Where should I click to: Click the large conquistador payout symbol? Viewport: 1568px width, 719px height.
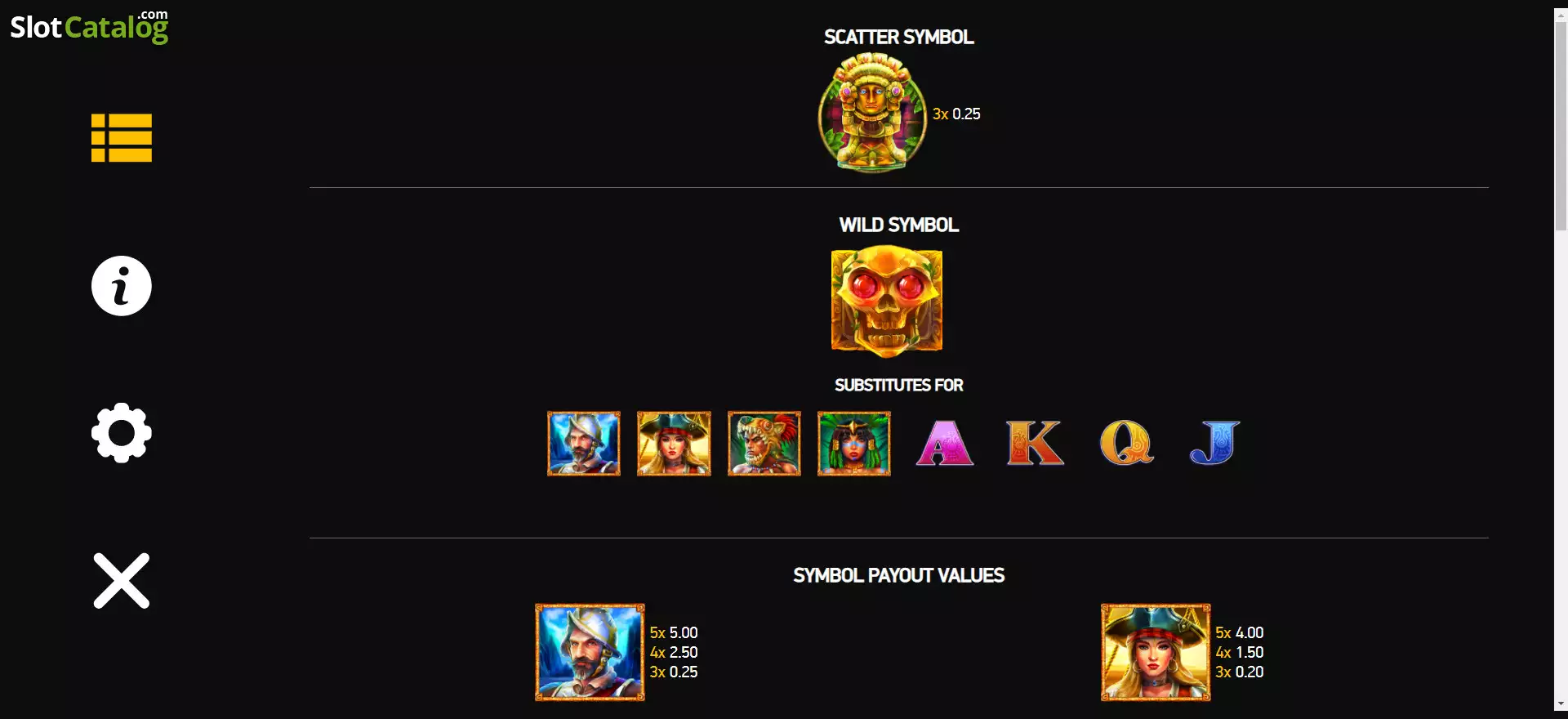[590, 652]
